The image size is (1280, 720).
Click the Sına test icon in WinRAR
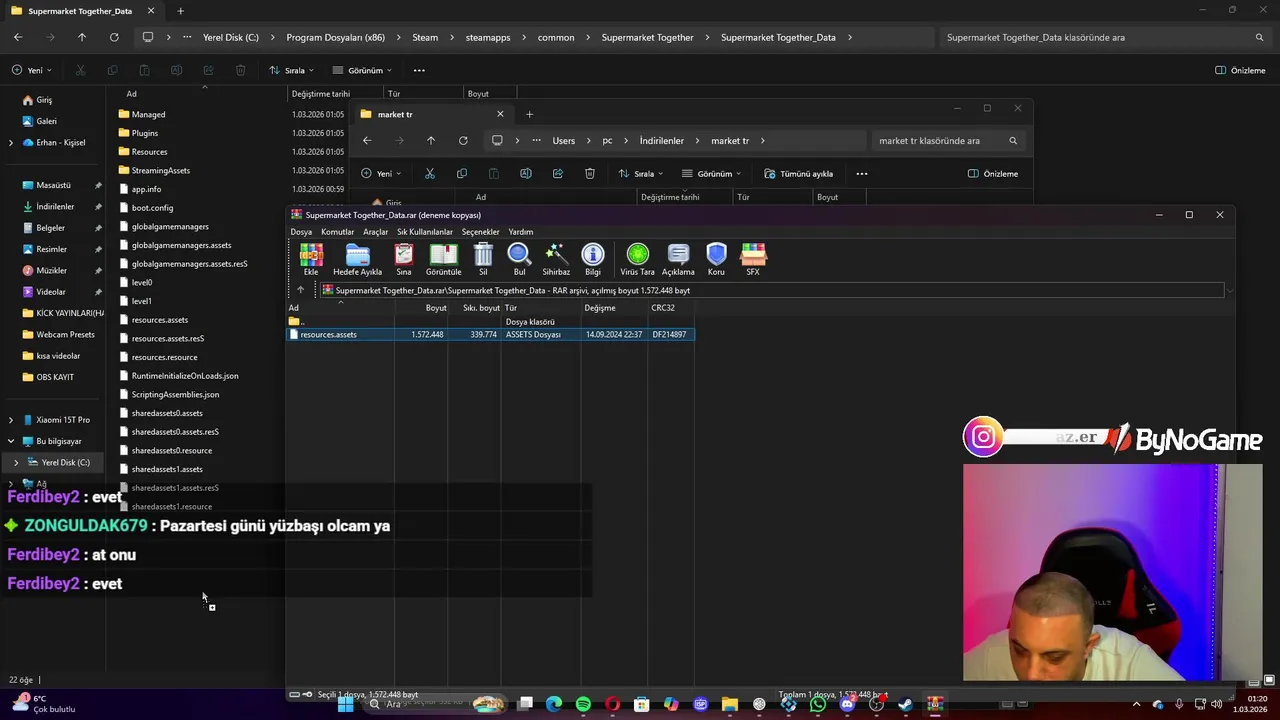tap(404, 259)
